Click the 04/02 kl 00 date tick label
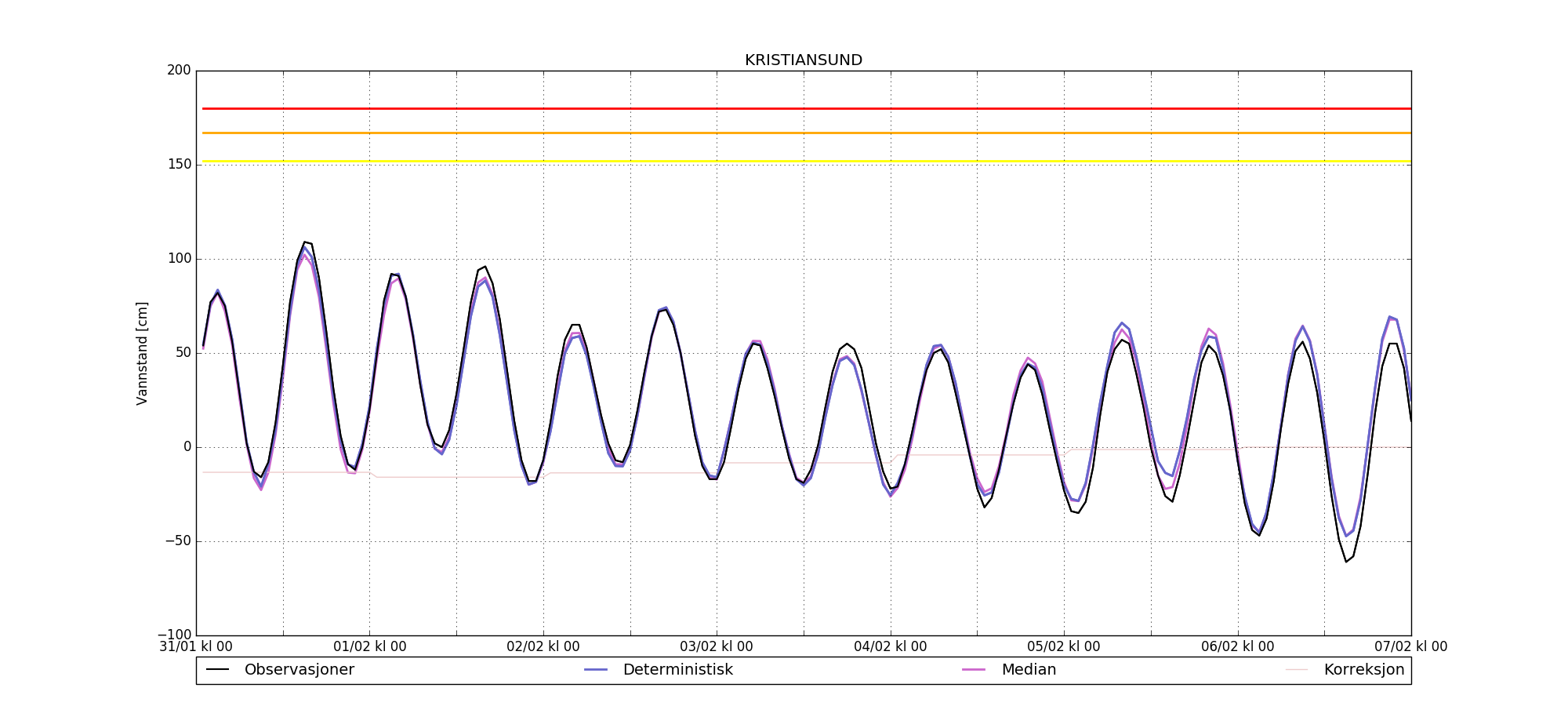 [x=891, y=647]
